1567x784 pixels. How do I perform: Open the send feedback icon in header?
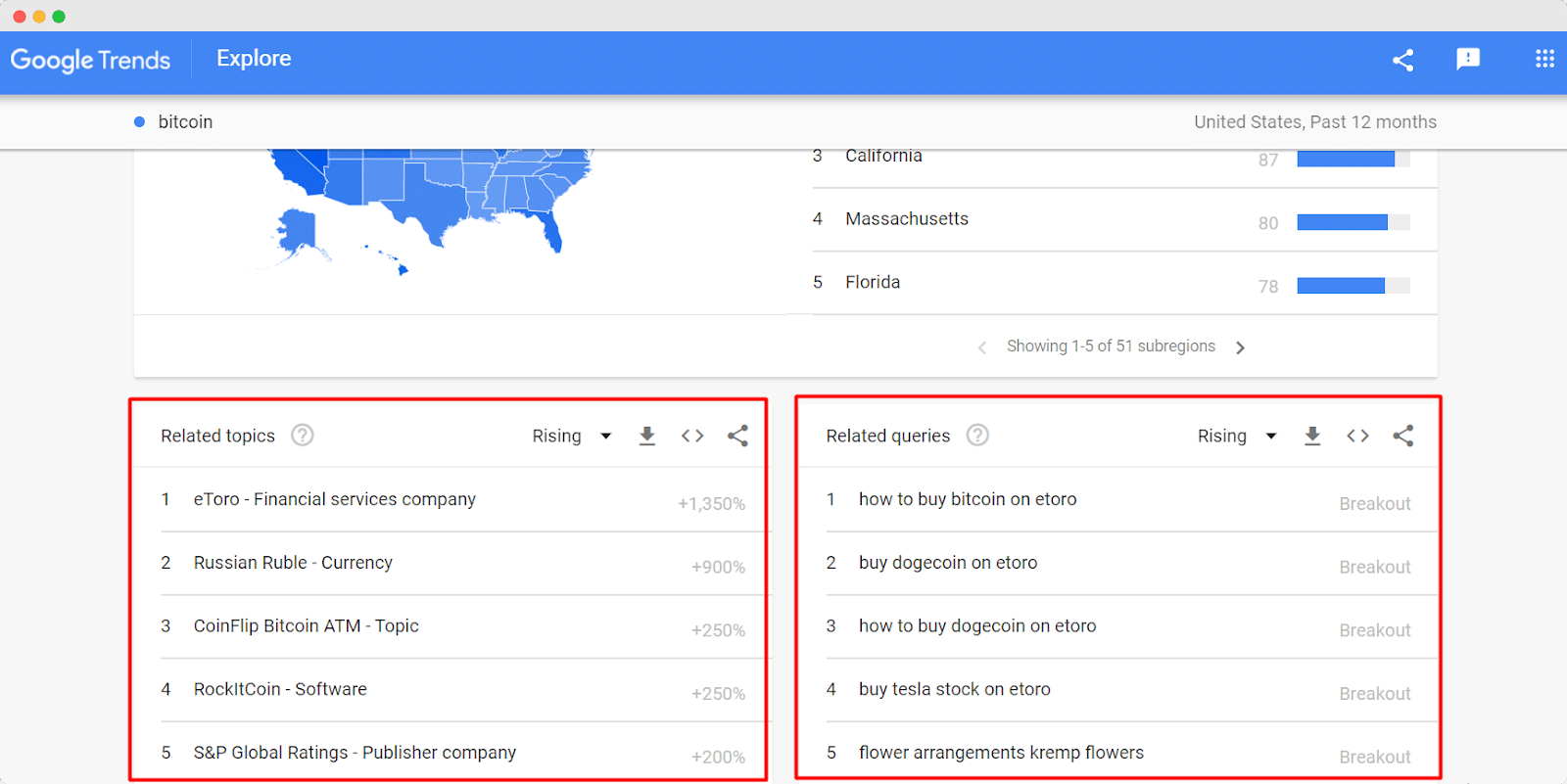click(x=1468, y=59)
